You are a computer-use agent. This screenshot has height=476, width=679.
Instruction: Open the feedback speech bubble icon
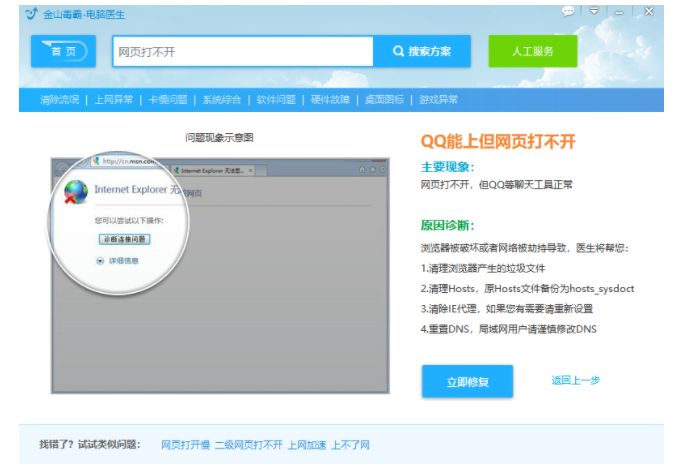tap(568, 11)
